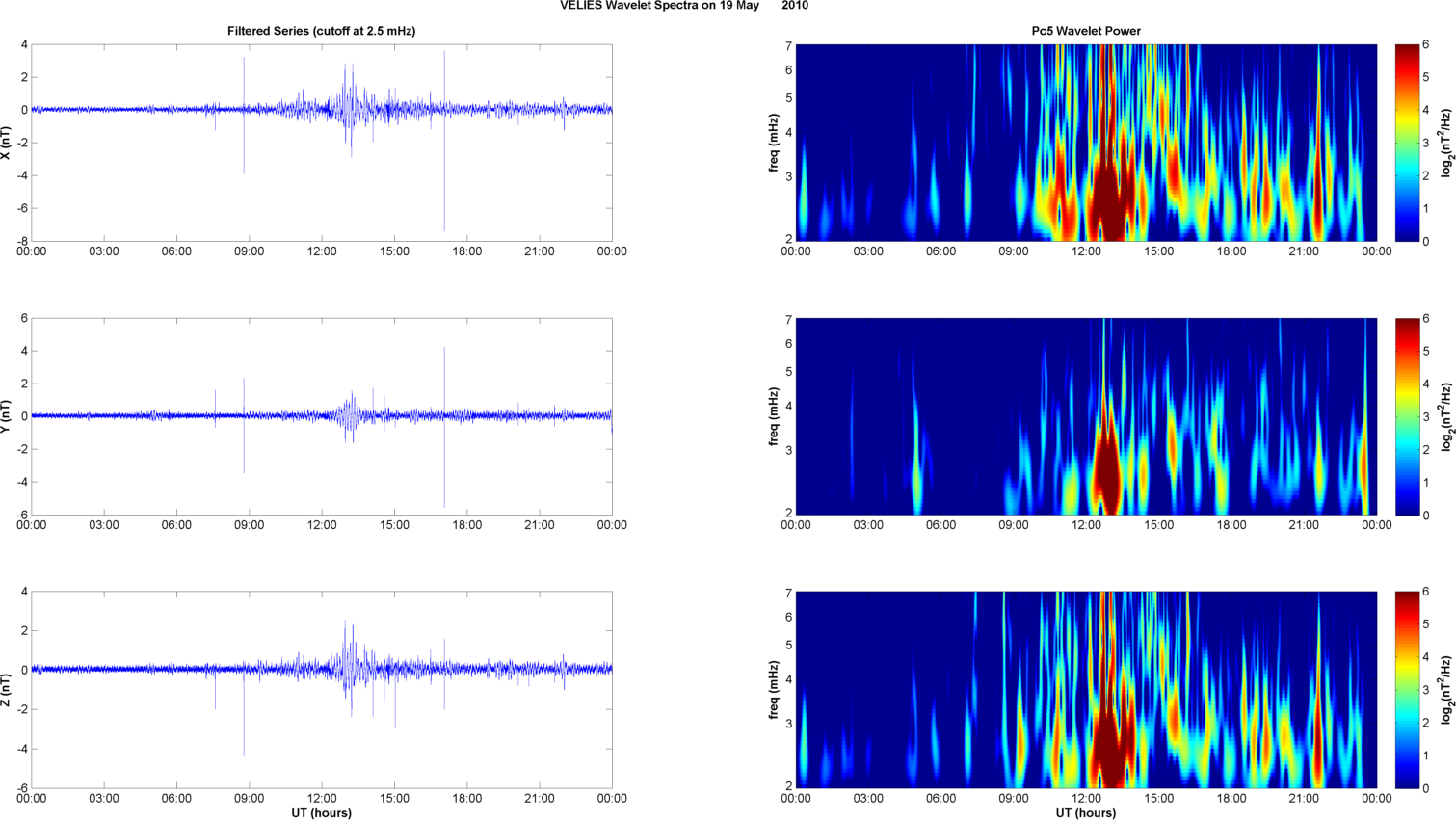This screenshot has height=820, width=1456.
Task: Click the 'Filtered Series (cutoff at 2.5 mHz)' heading
Action: (x=321, y=31)
